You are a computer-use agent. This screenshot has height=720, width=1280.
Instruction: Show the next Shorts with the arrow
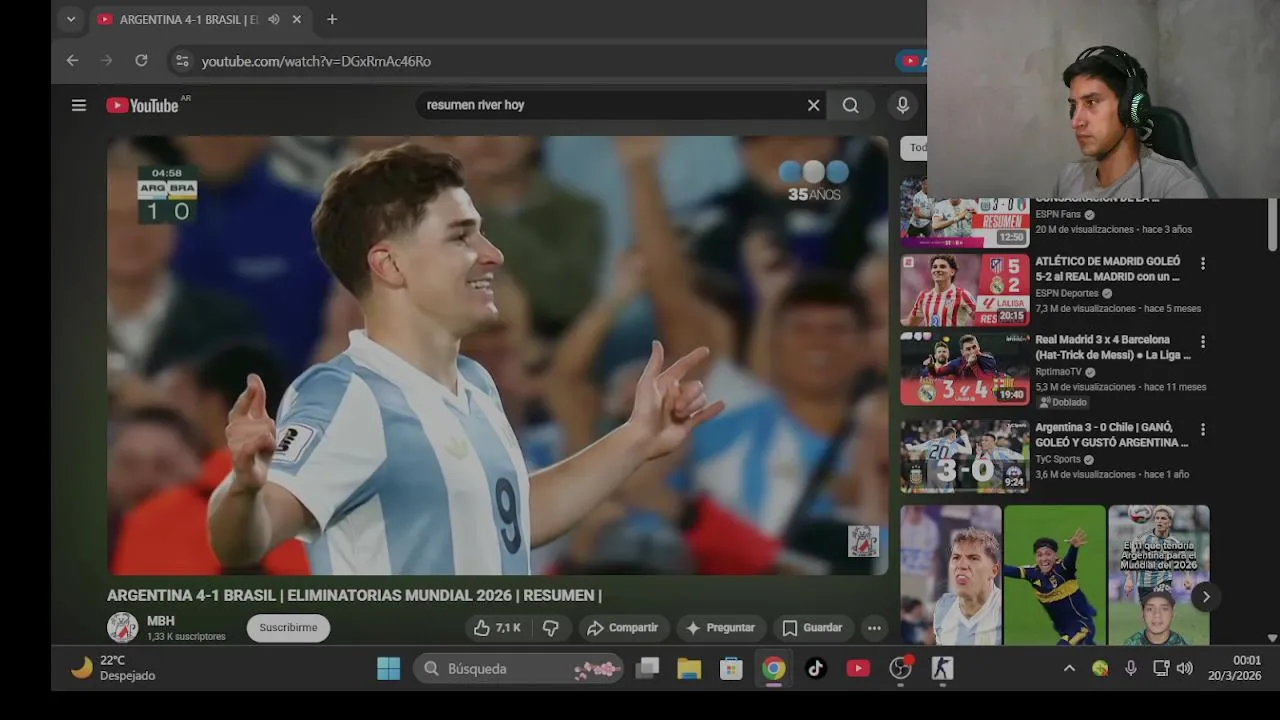(x=1206, y=597)
